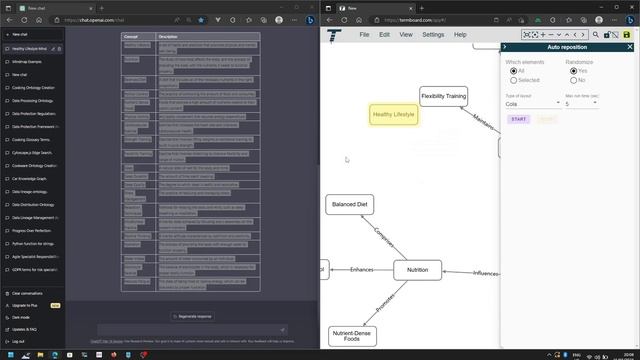This screenshot has width=640, height=360.
Task: Open the File menu in termboard
Action: coord(364,35)
